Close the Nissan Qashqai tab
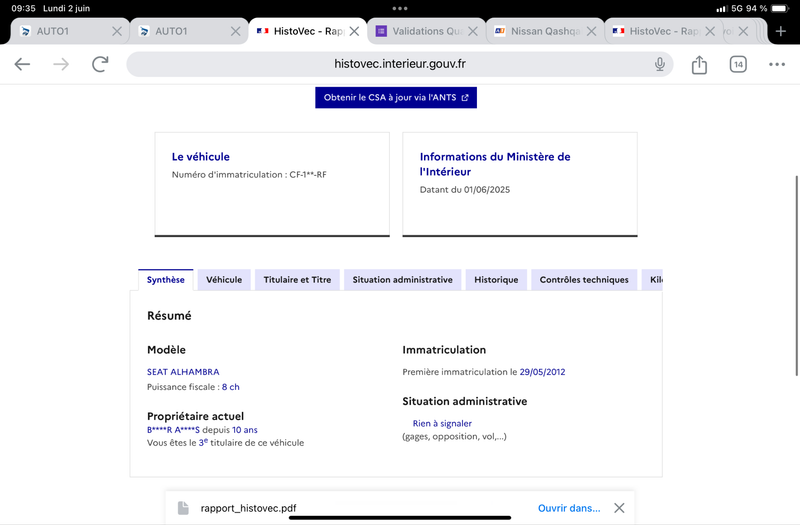 coord(591,31)
